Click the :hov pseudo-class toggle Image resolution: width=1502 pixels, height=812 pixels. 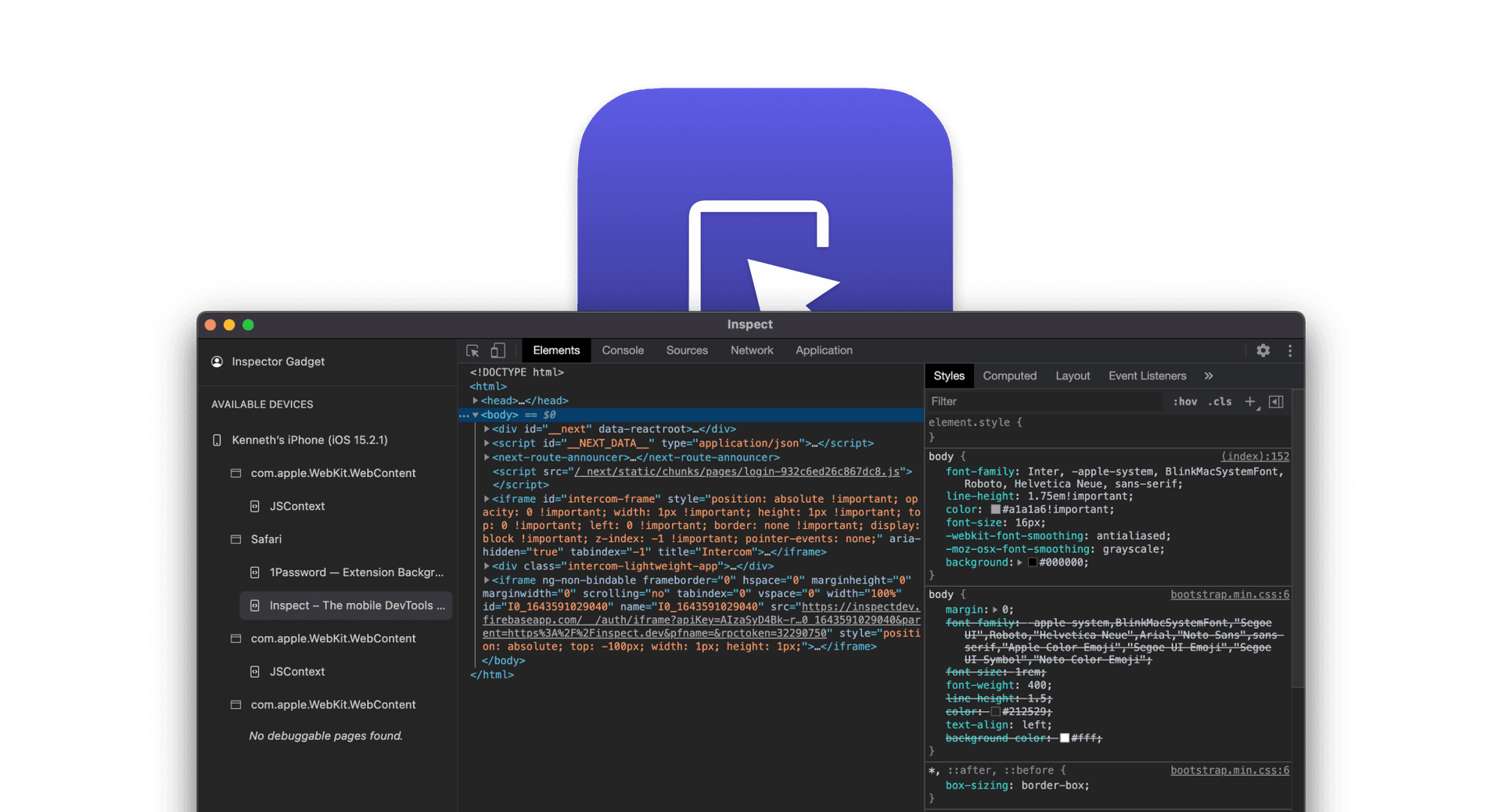(x=1184, y=401)
